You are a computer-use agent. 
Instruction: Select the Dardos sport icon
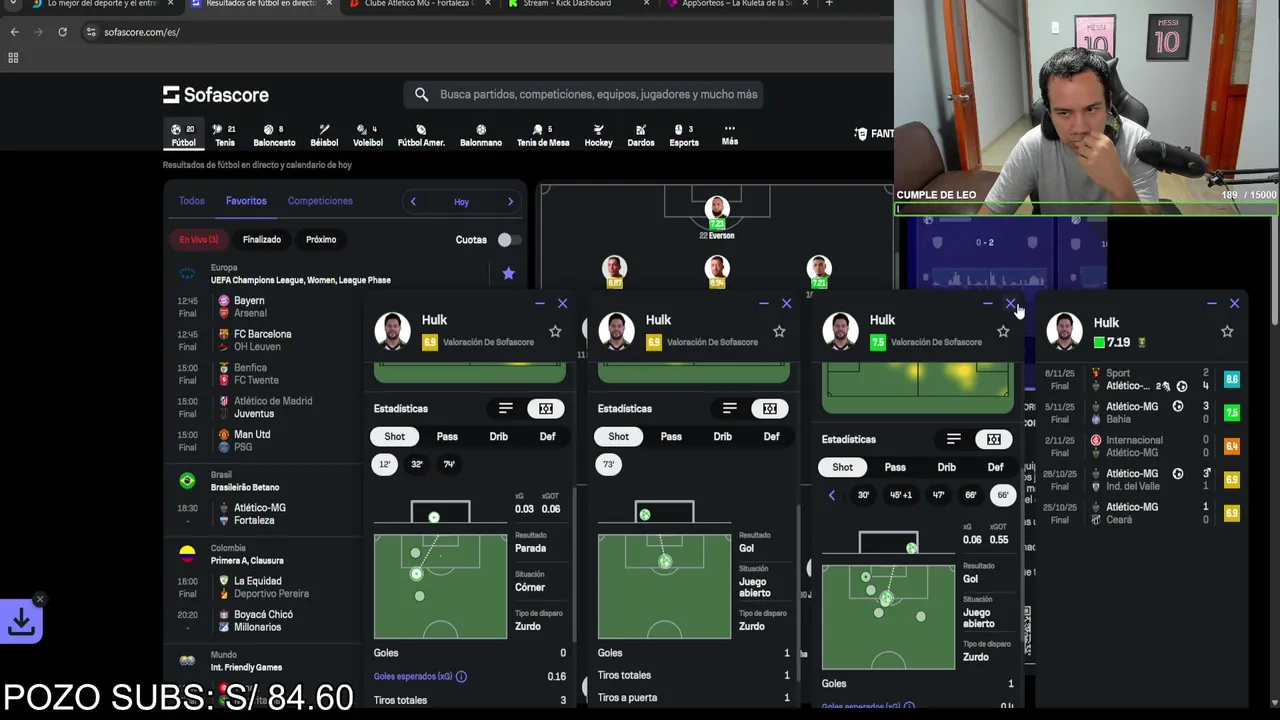[641, 135]
